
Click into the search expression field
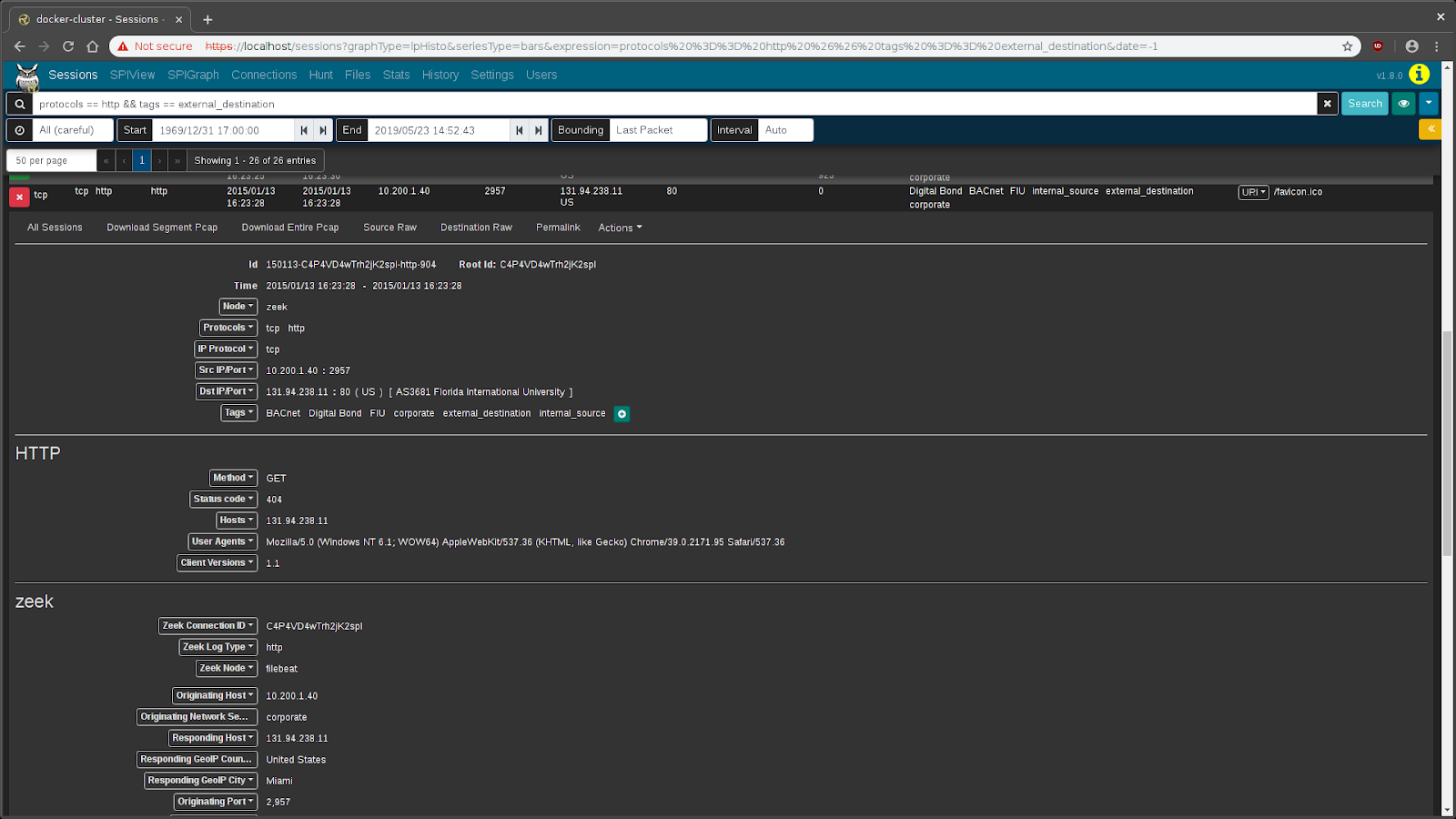(546, 104)
